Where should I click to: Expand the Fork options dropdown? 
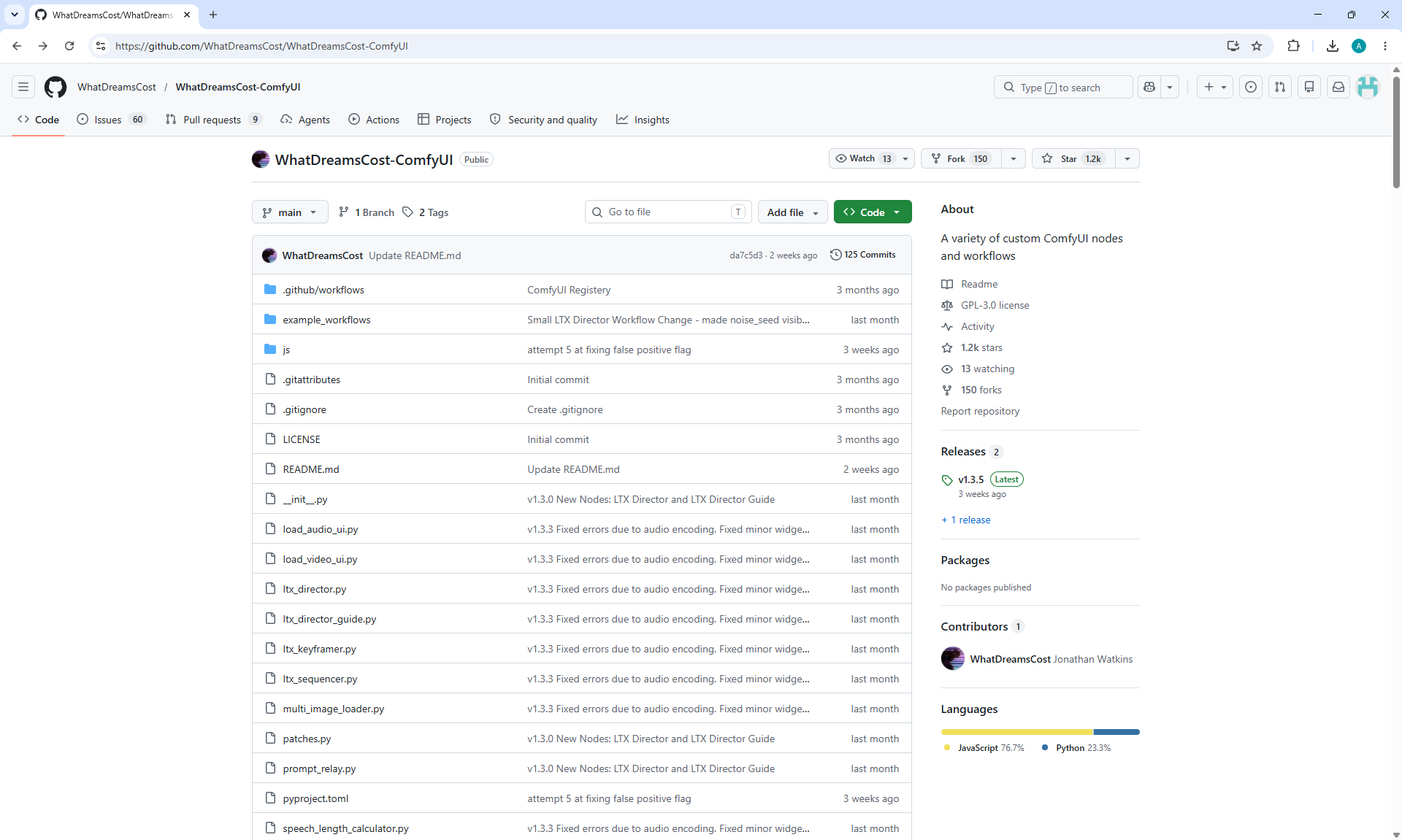click(1014, 158)
